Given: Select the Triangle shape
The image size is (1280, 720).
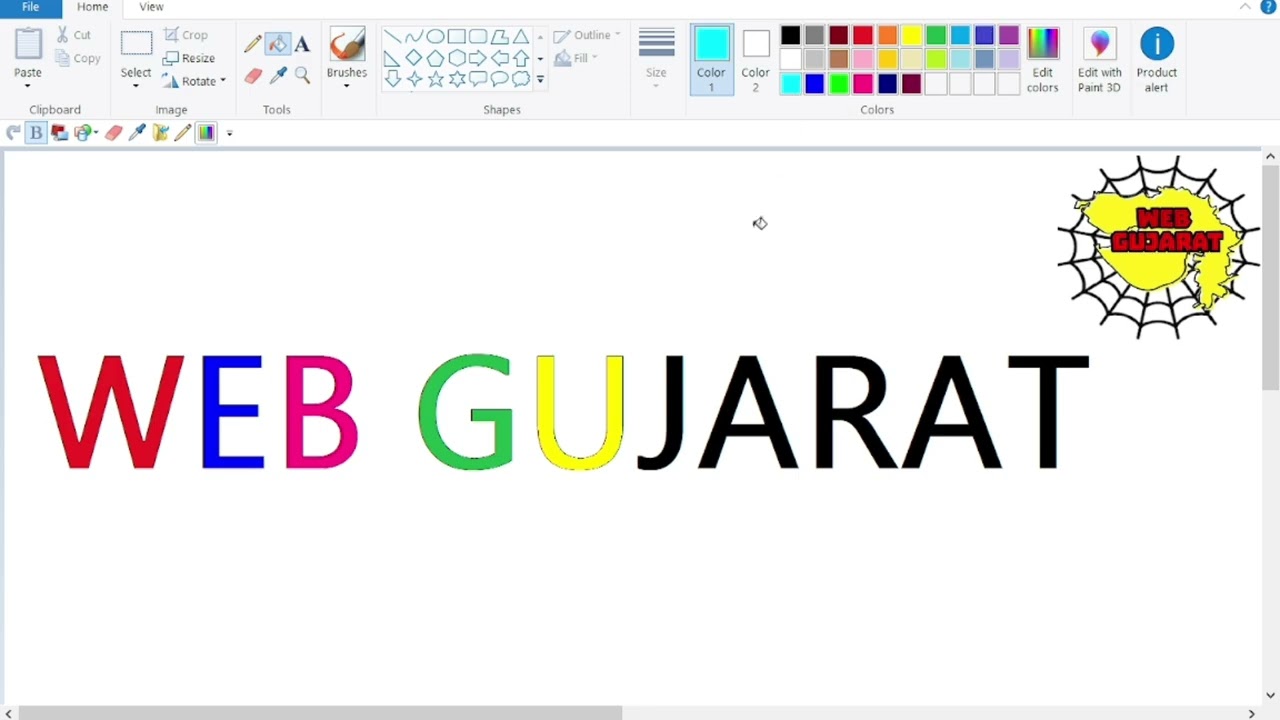Looking at the screenshot, I should click(x=521, y=36).
